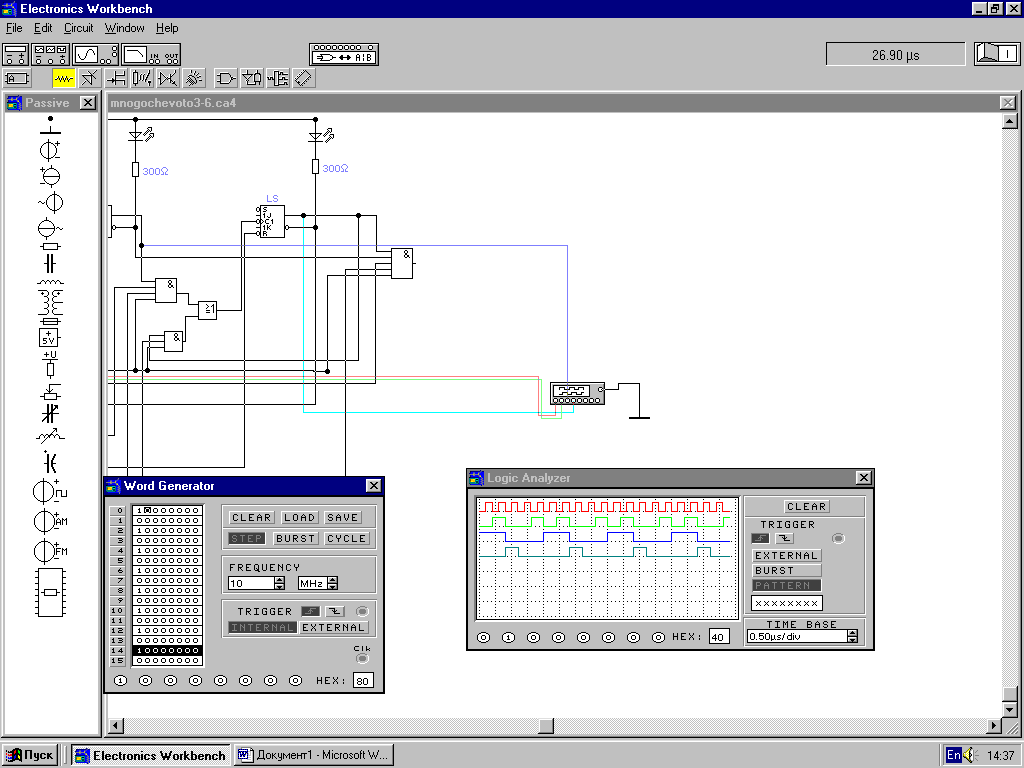Open the Circuit menu
The width and height of the screenshot is (1024, 768).
pyautogui.click(x=78, y=28)
